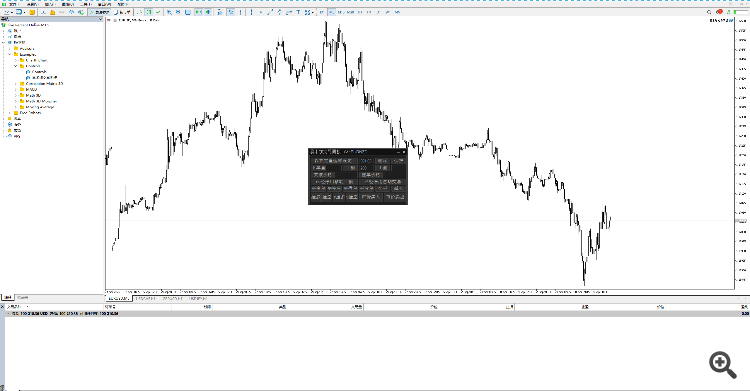Expand the ChartInChart folder
This screenshot has width=750, height=391.
[x=15, y=60]
